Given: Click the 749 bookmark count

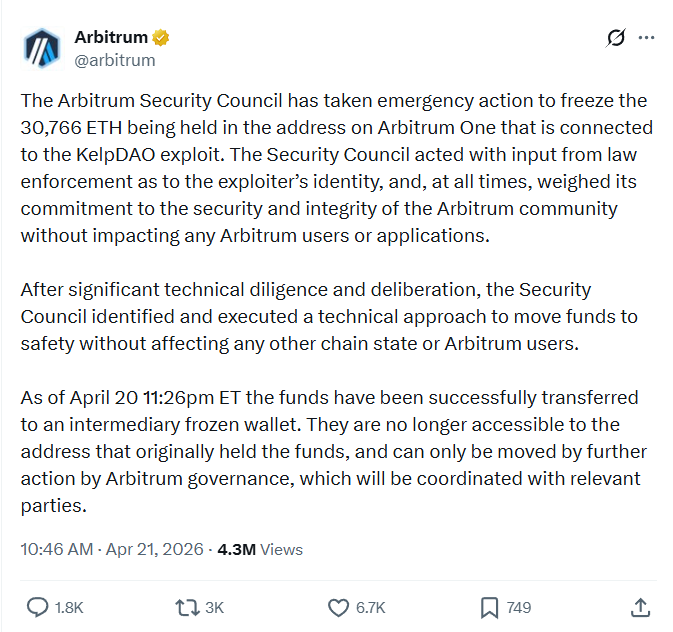Looking at the screenshot, I should click(519, 607).
